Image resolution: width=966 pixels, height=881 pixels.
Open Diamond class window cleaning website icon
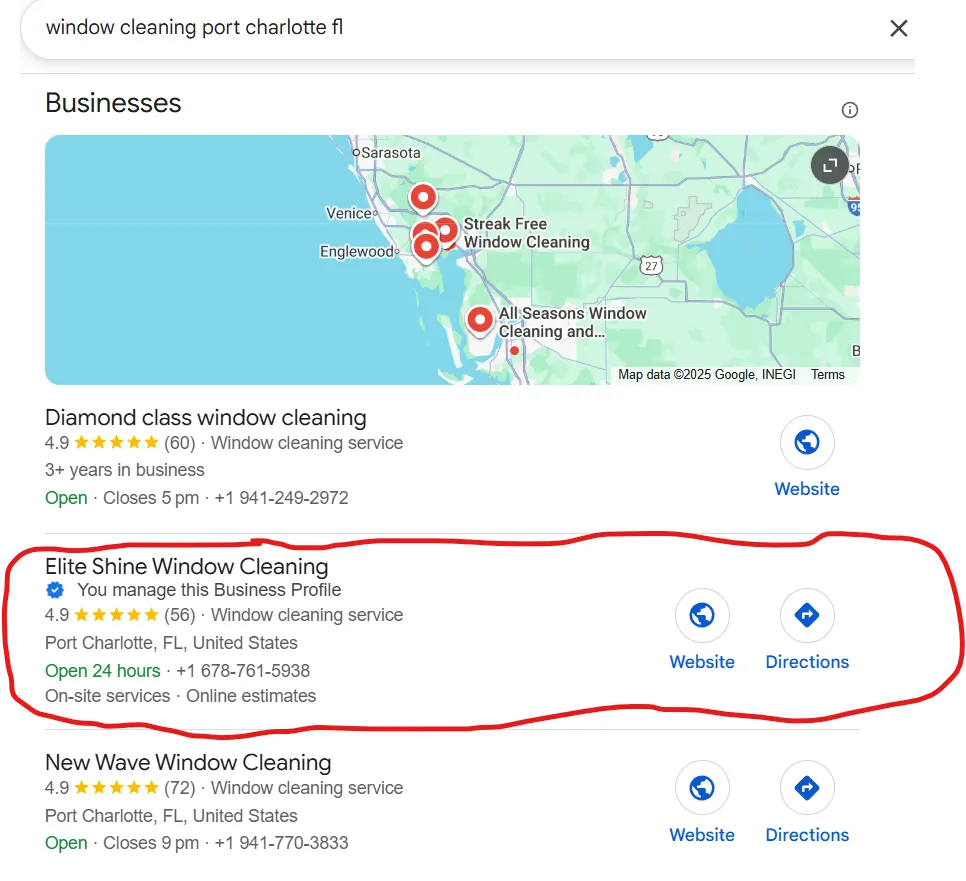coord(807,442)
